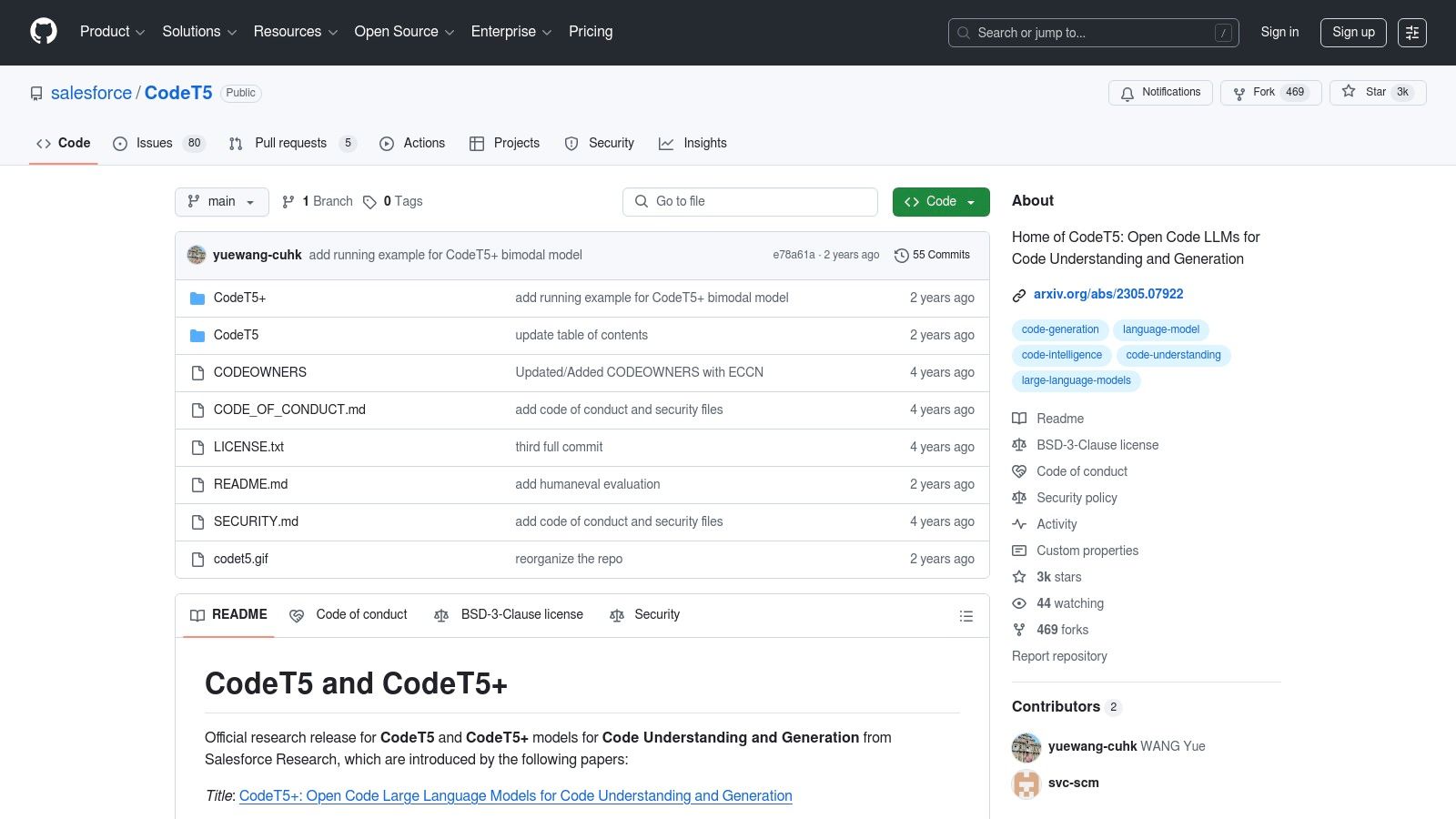Click the star icon on Star button

point(1349,91)
